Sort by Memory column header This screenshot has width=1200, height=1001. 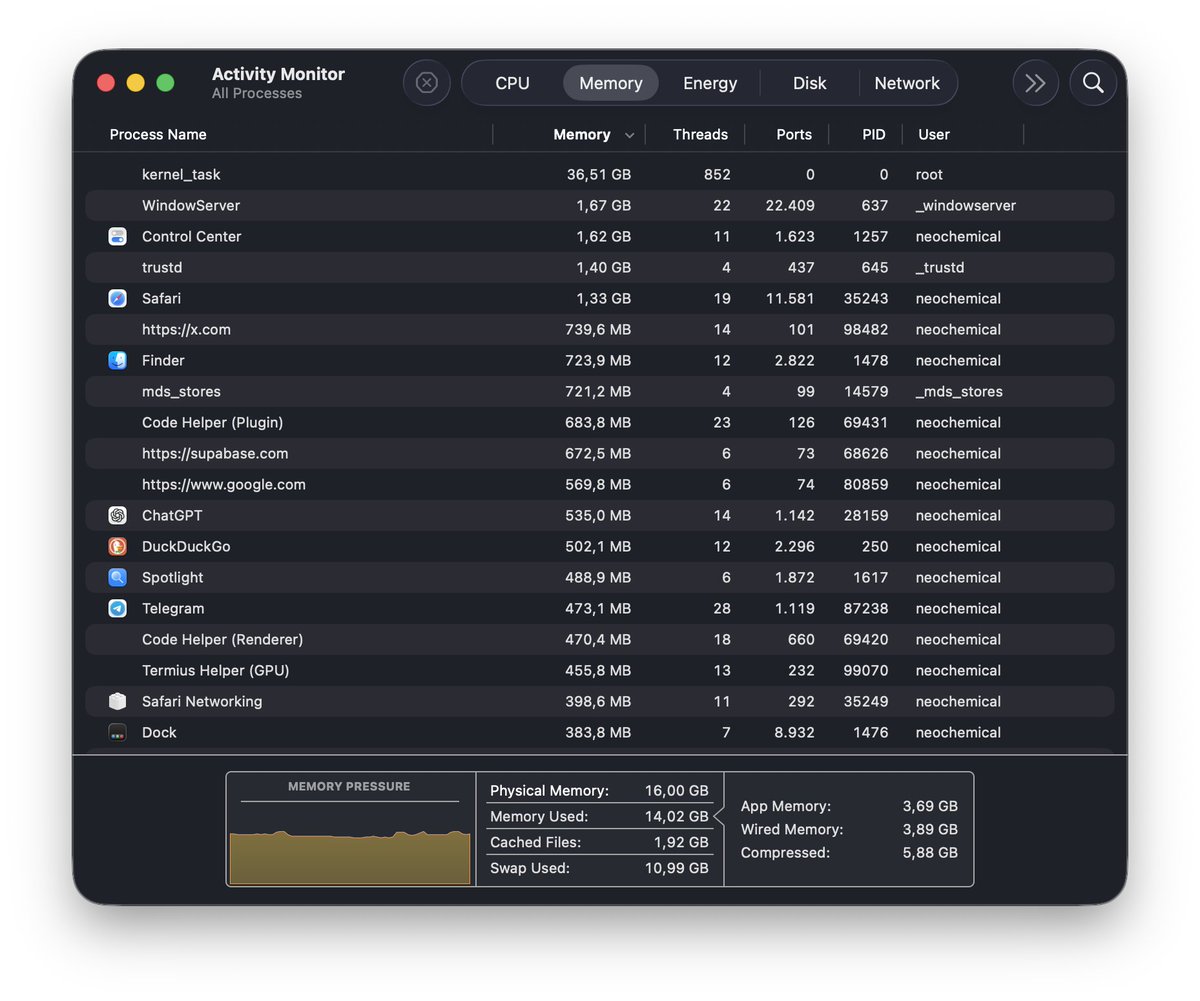582,134
